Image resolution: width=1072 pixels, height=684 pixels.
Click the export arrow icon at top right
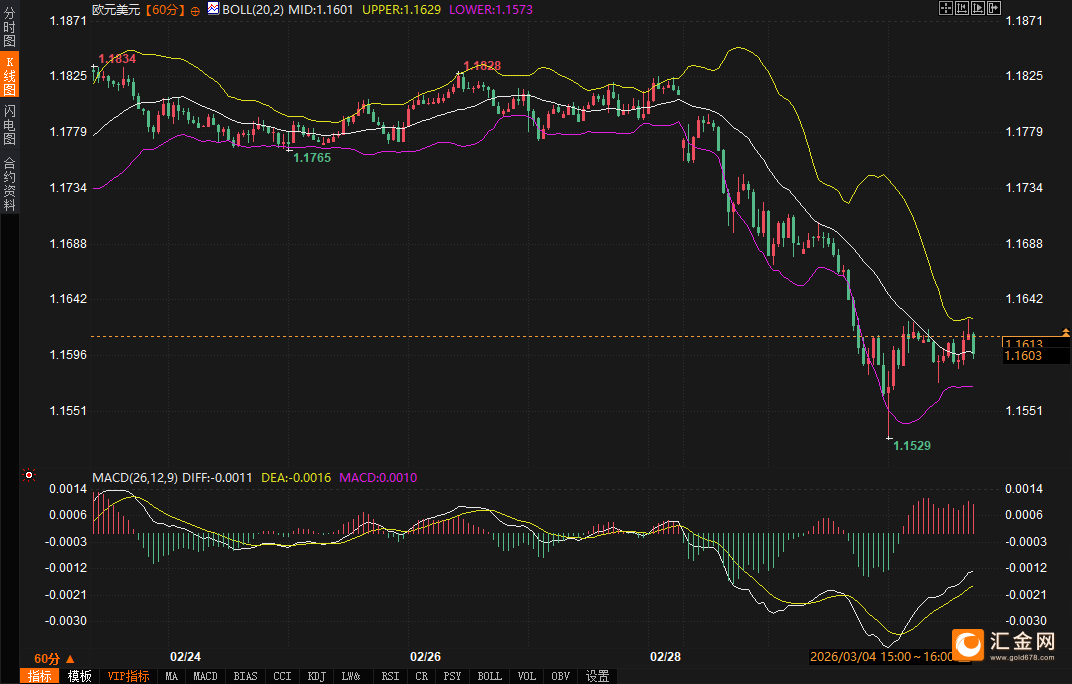(x=994, y=8)
